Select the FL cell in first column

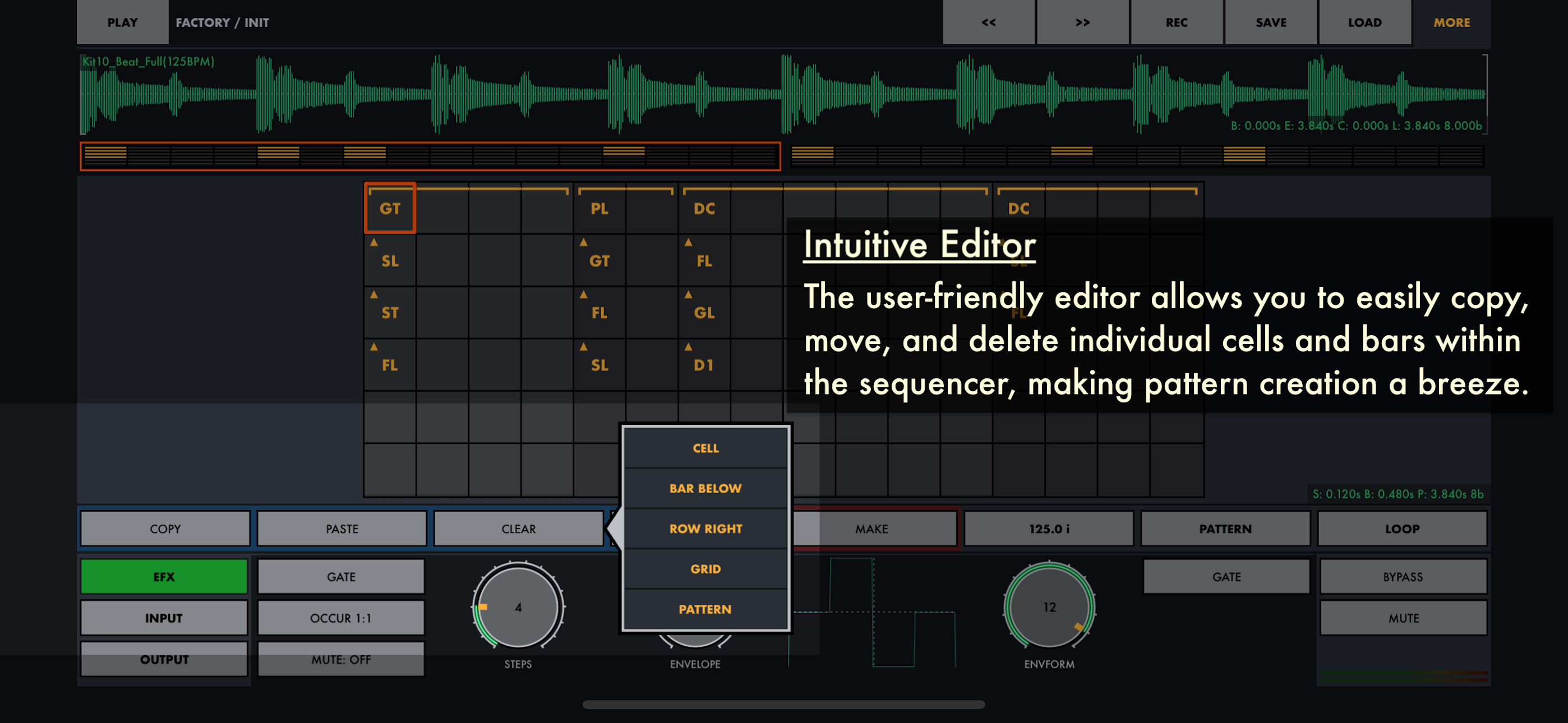coord(390,365)
